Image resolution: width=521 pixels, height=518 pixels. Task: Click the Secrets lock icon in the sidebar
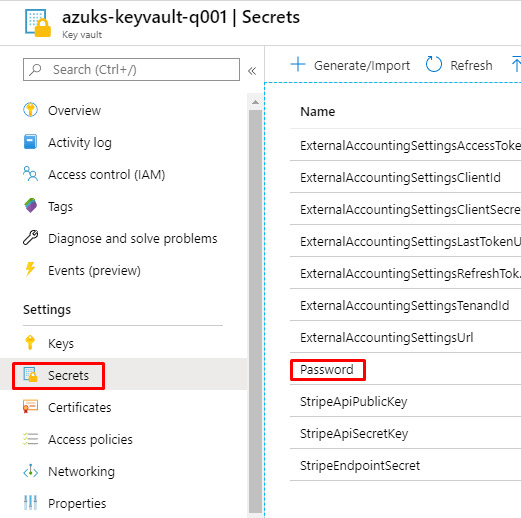click(x=31, y=375)
